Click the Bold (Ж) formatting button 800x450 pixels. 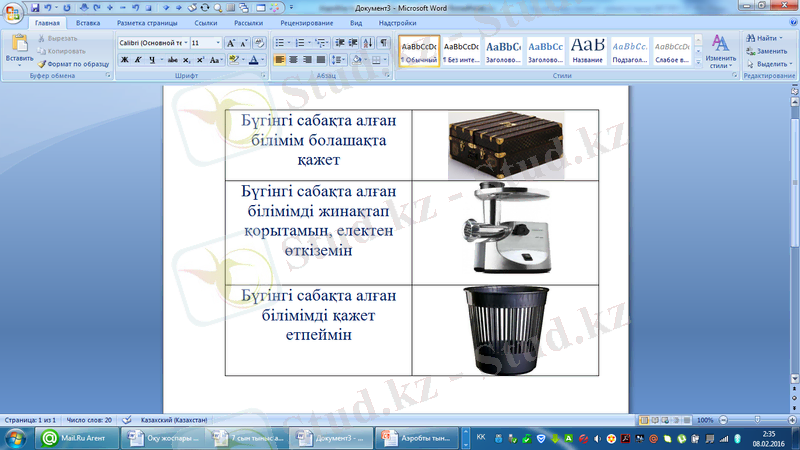point(124,60)
